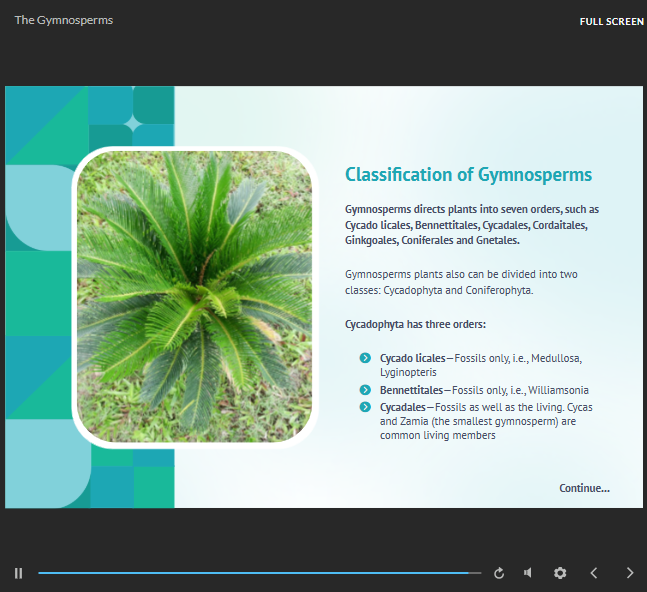Click the Continue... link
The height and width of the screenshot is (592, 647).
tap(584, 488)
